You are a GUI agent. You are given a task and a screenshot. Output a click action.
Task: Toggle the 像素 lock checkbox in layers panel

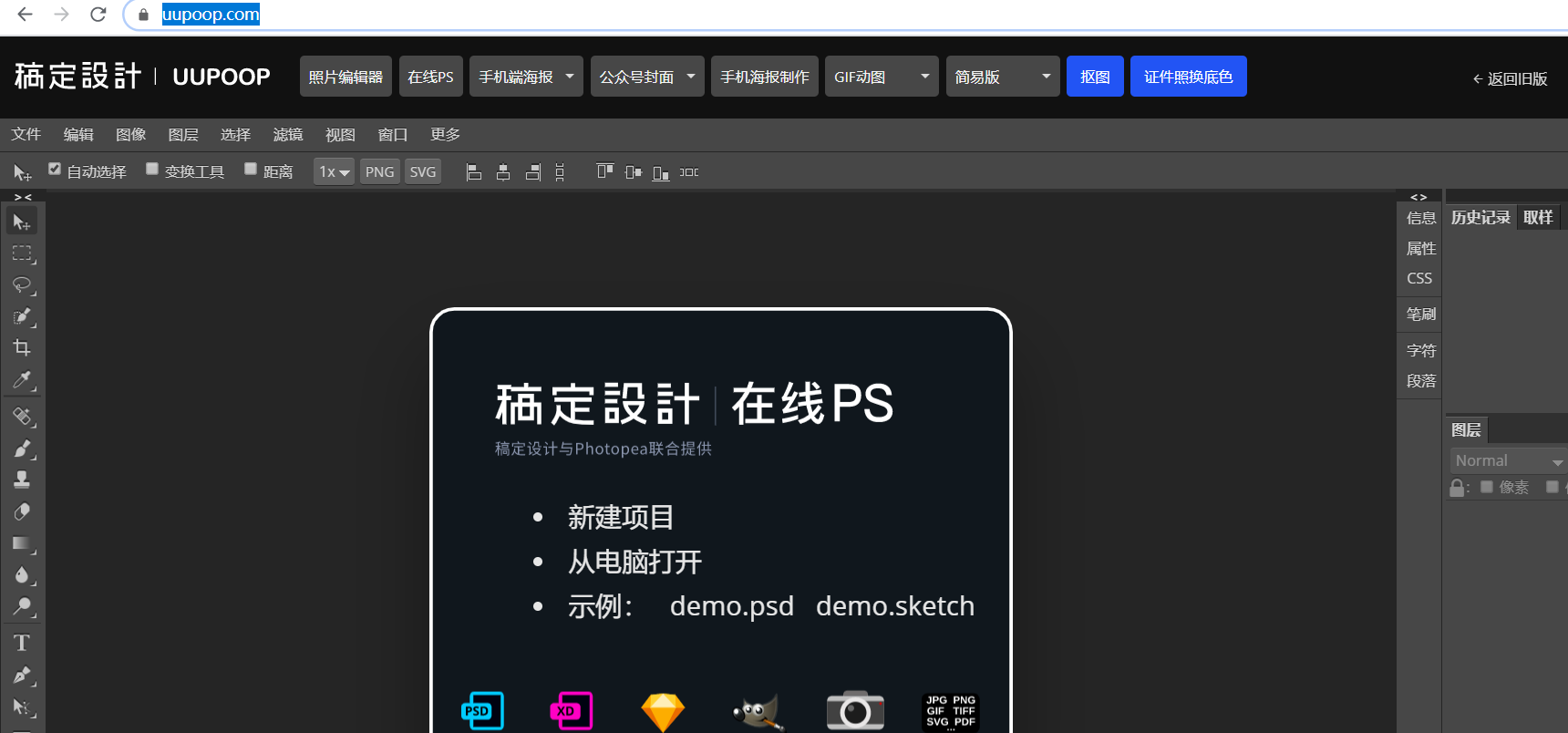tap(1487, 487)
